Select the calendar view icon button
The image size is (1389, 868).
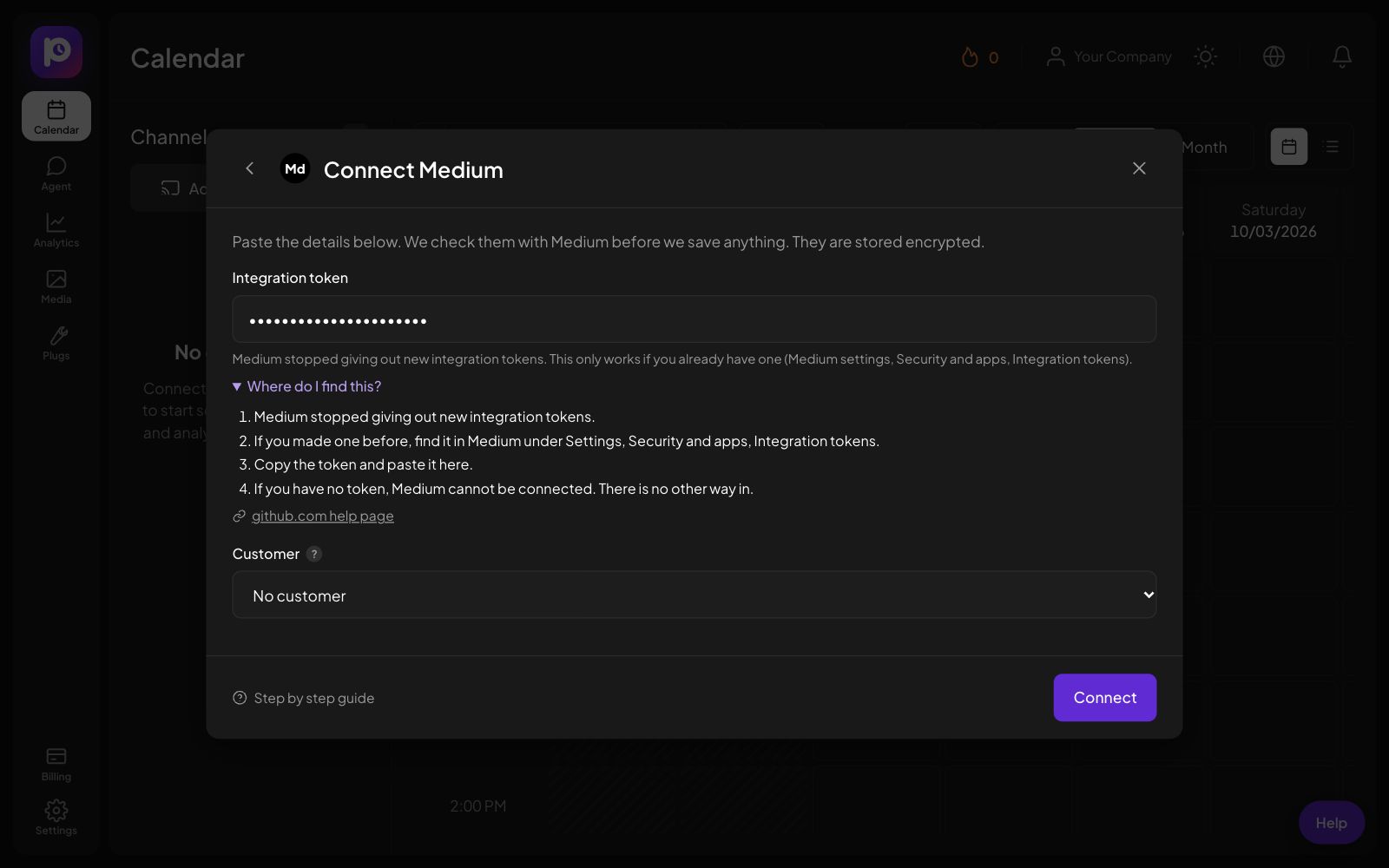coord(1289,147)
